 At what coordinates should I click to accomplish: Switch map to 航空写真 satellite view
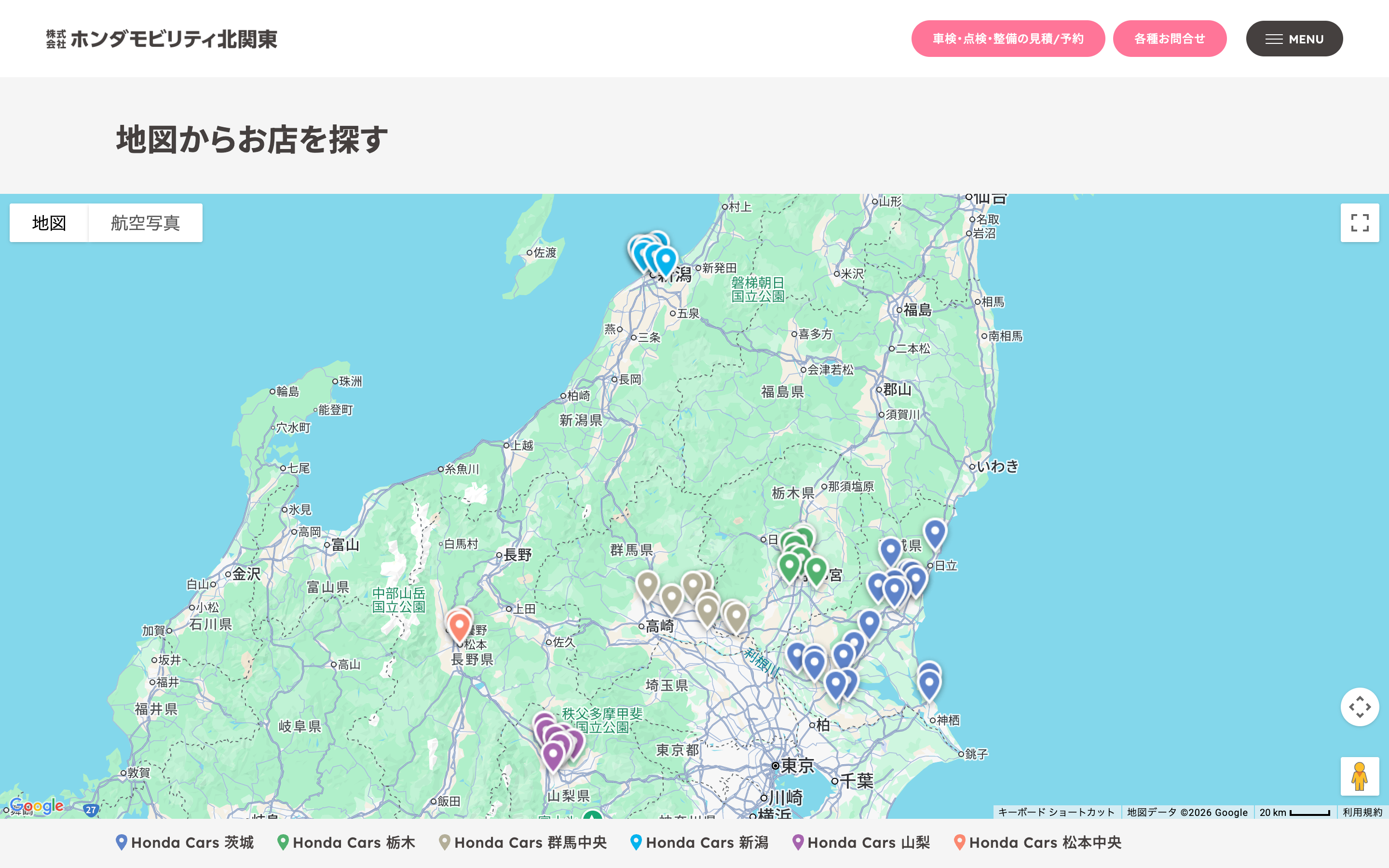[145, 223]
